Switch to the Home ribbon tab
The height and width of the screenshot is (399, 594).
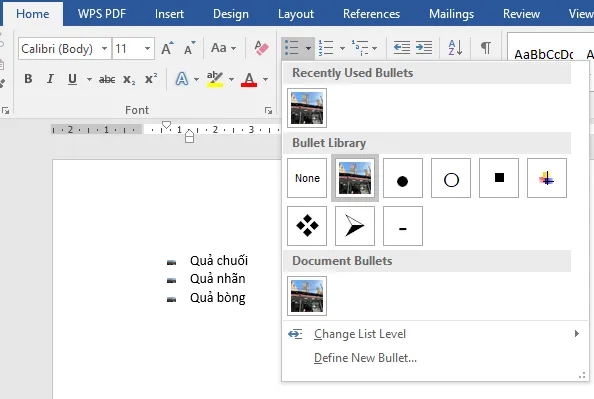(33, 14)
